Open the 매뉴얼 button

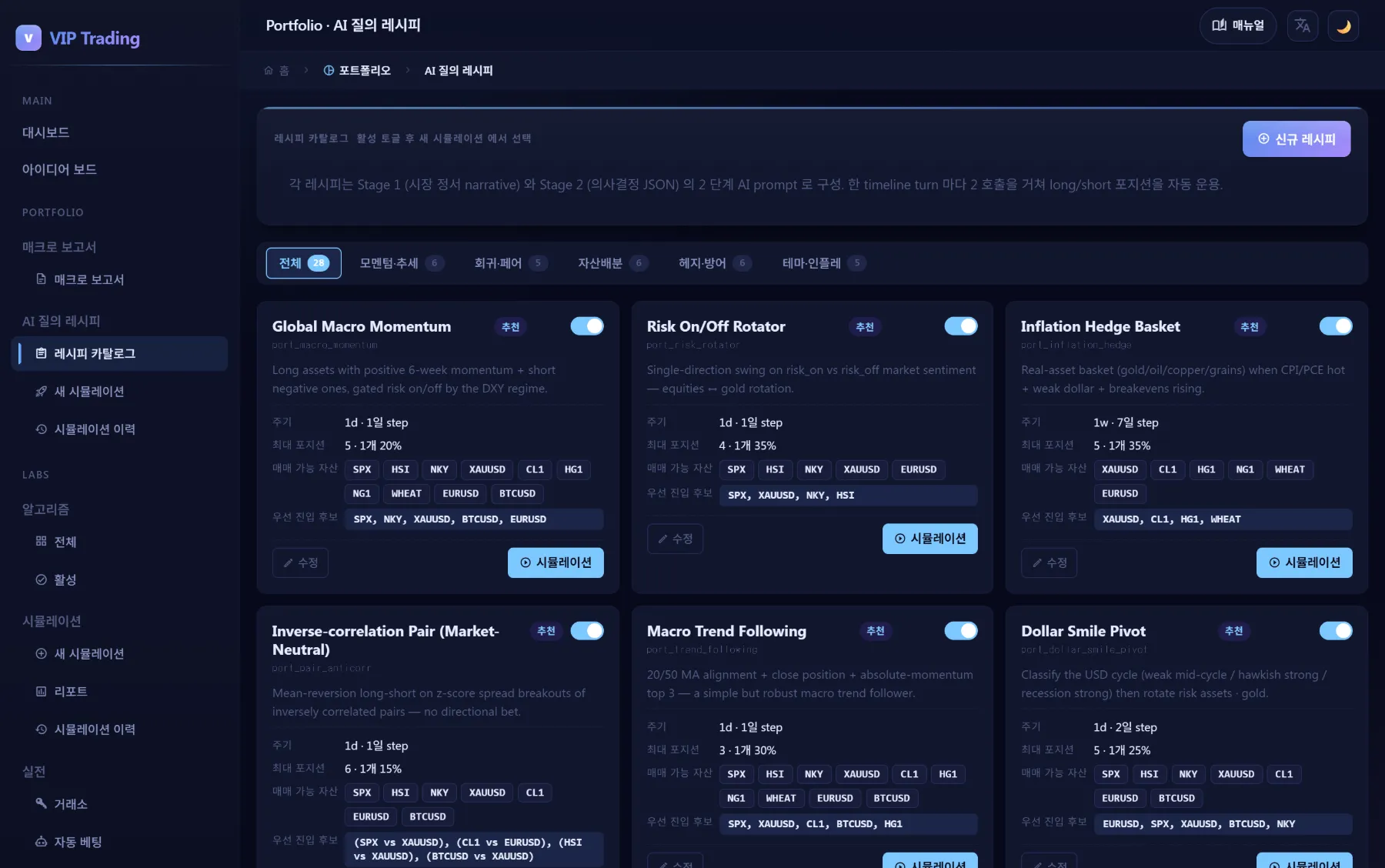coord(1238,26)
